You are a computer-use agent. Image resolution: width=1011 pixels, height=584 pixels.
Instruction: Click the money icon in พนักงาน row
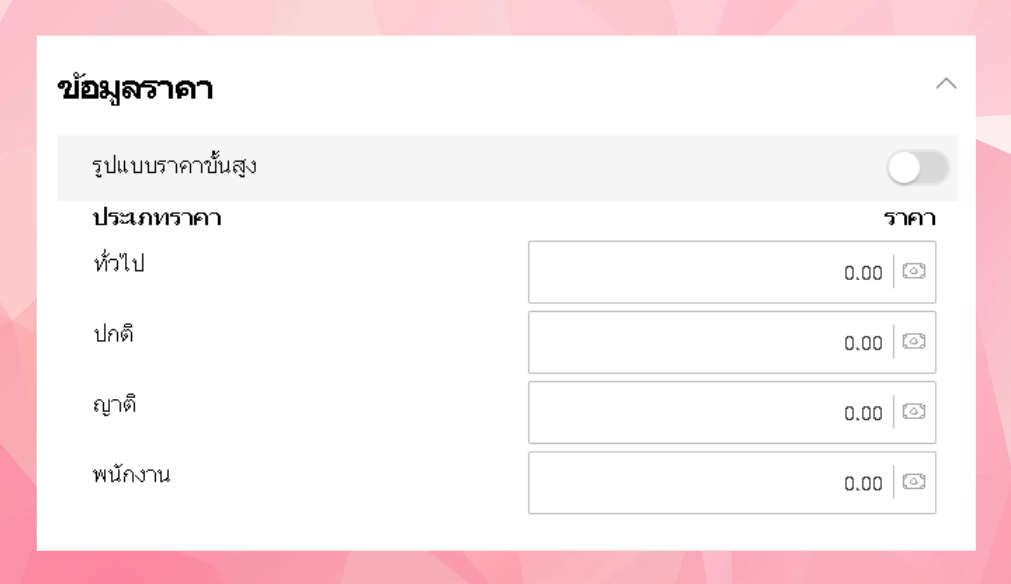click(914, 482)
